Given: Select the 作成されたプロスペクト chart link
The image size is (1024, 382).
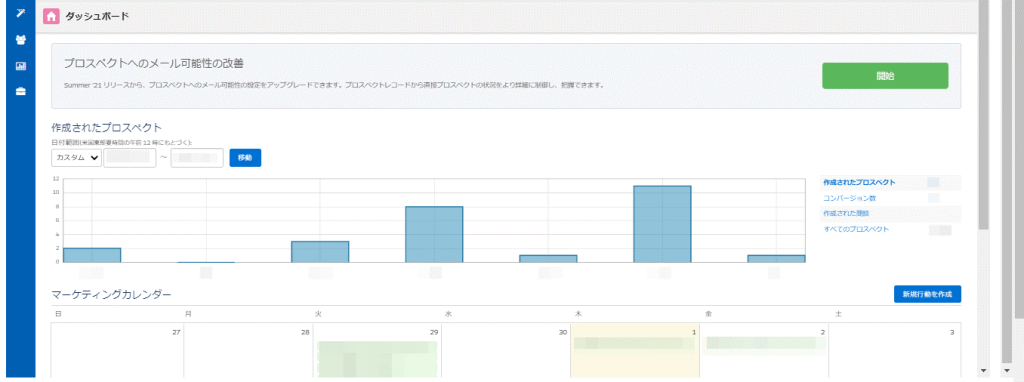Looking at the screenshot, I should click(859, 182).
